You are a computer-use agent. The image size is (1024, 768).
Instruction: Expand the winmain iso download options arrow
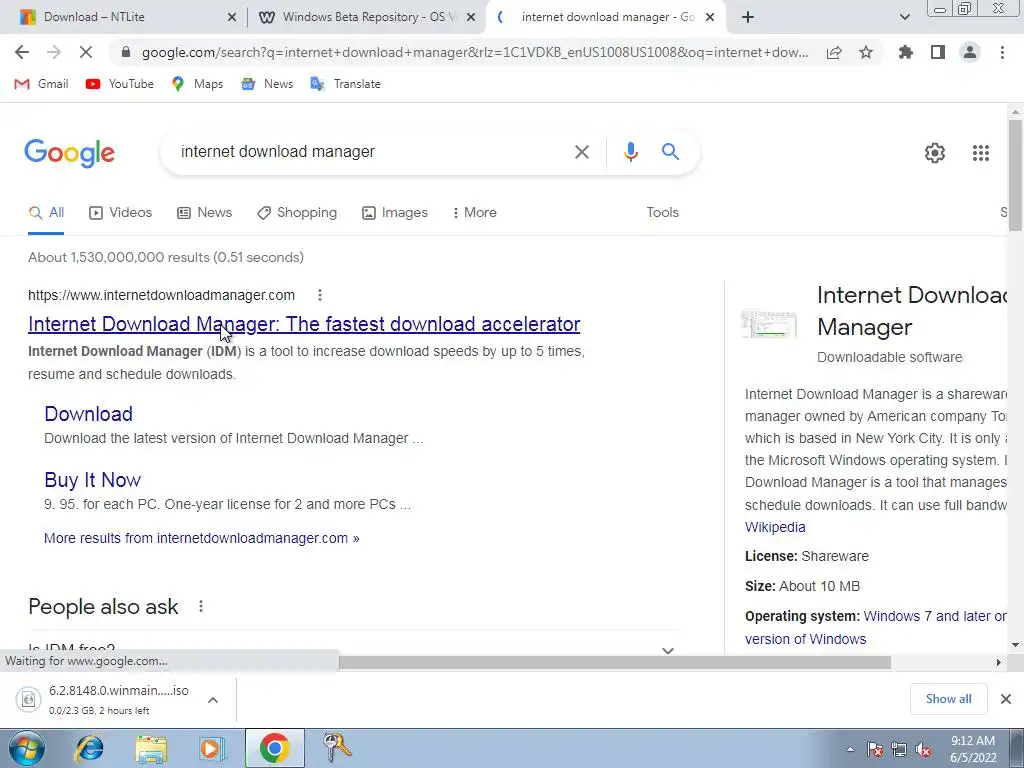pyautogui.click(x=213, y=699)
